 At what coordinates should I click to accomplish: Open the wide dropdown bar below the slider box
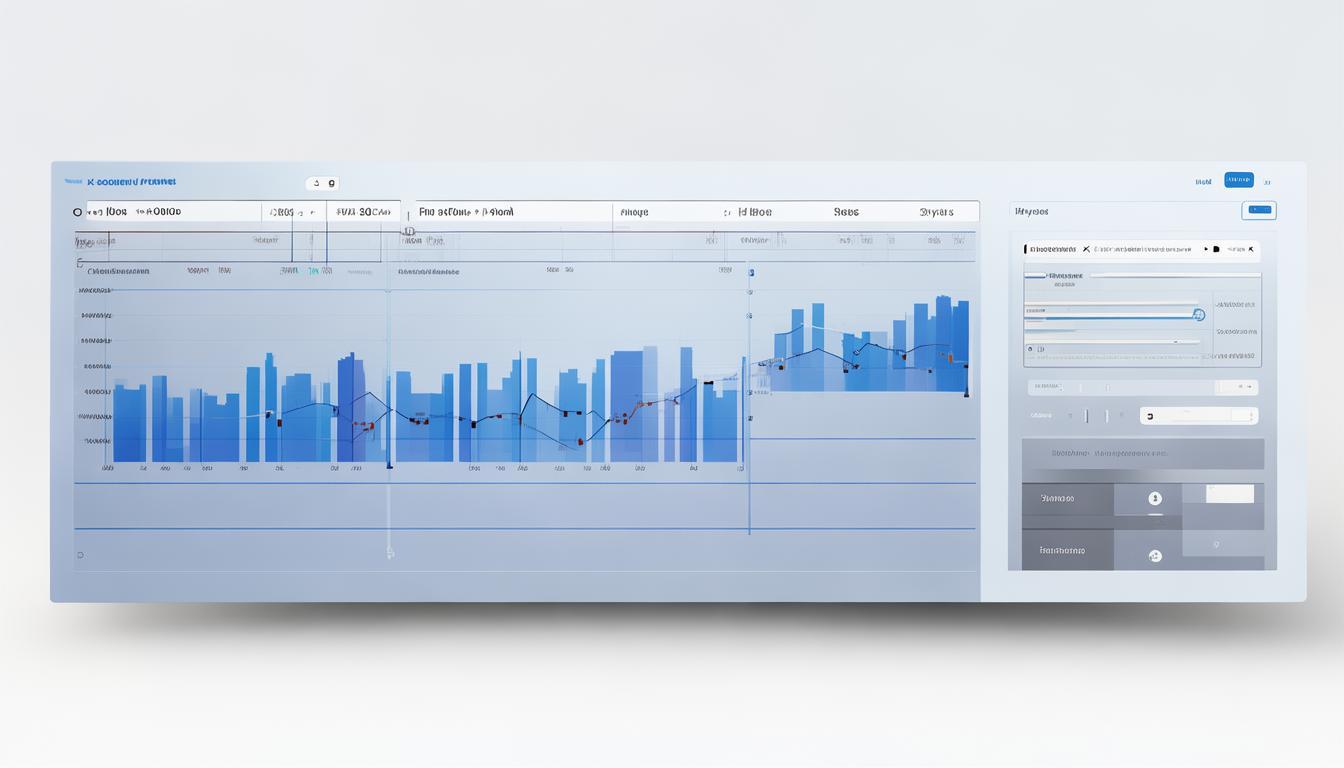pyautogui.click(x=1142, y=387)
